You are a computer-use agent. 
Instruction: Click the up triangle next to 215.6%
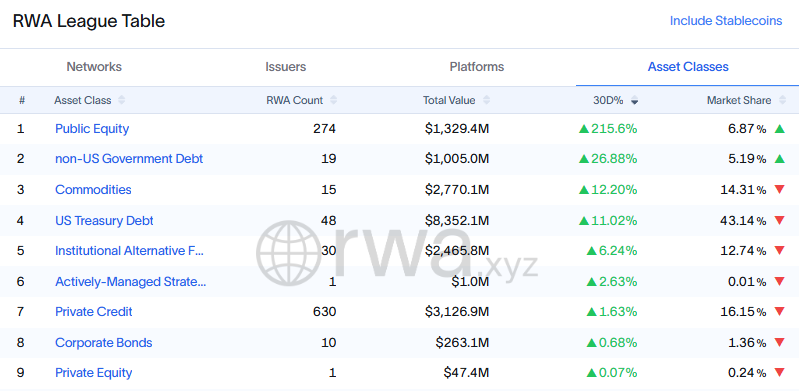[584, 129]
